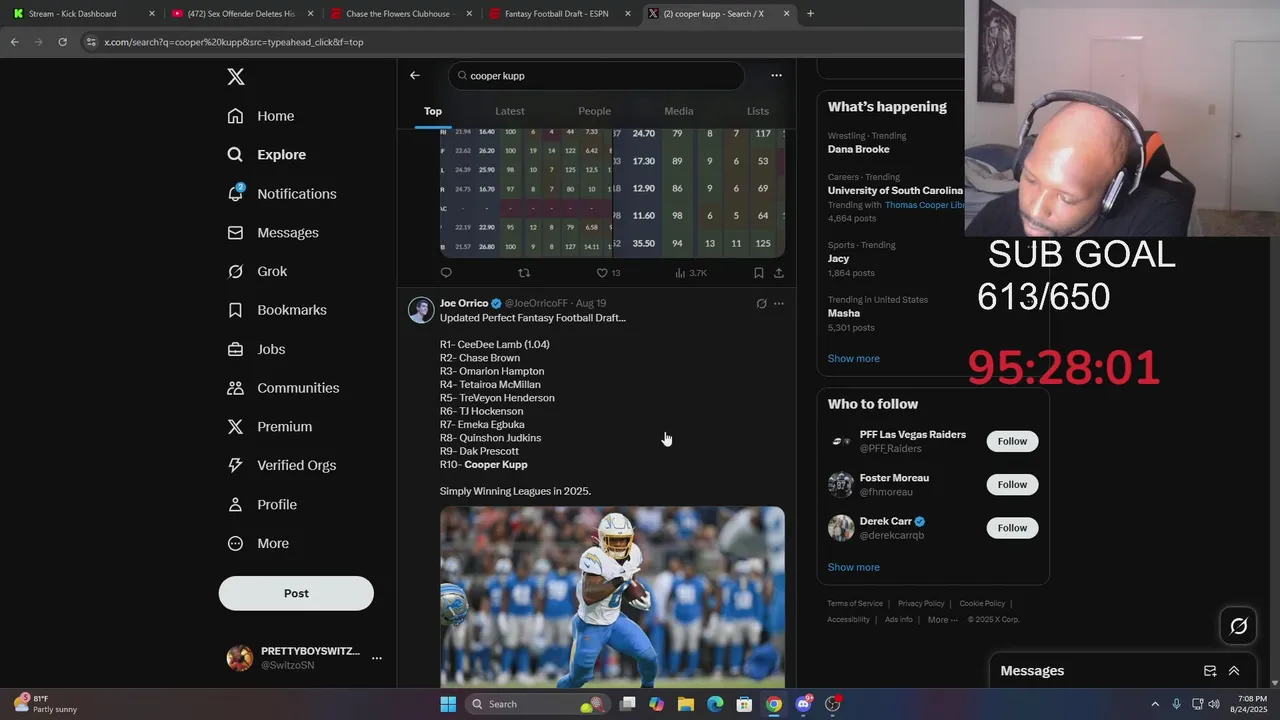Open Joe Orrico's profile avatar
1280x720 pixels.
click(x=421, y=309)
